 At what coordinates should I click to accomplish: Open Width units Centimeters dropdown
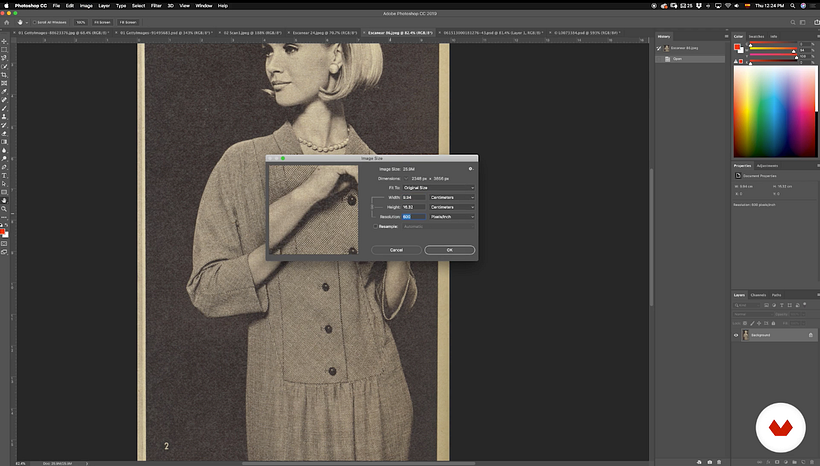(x=452, y=198)
